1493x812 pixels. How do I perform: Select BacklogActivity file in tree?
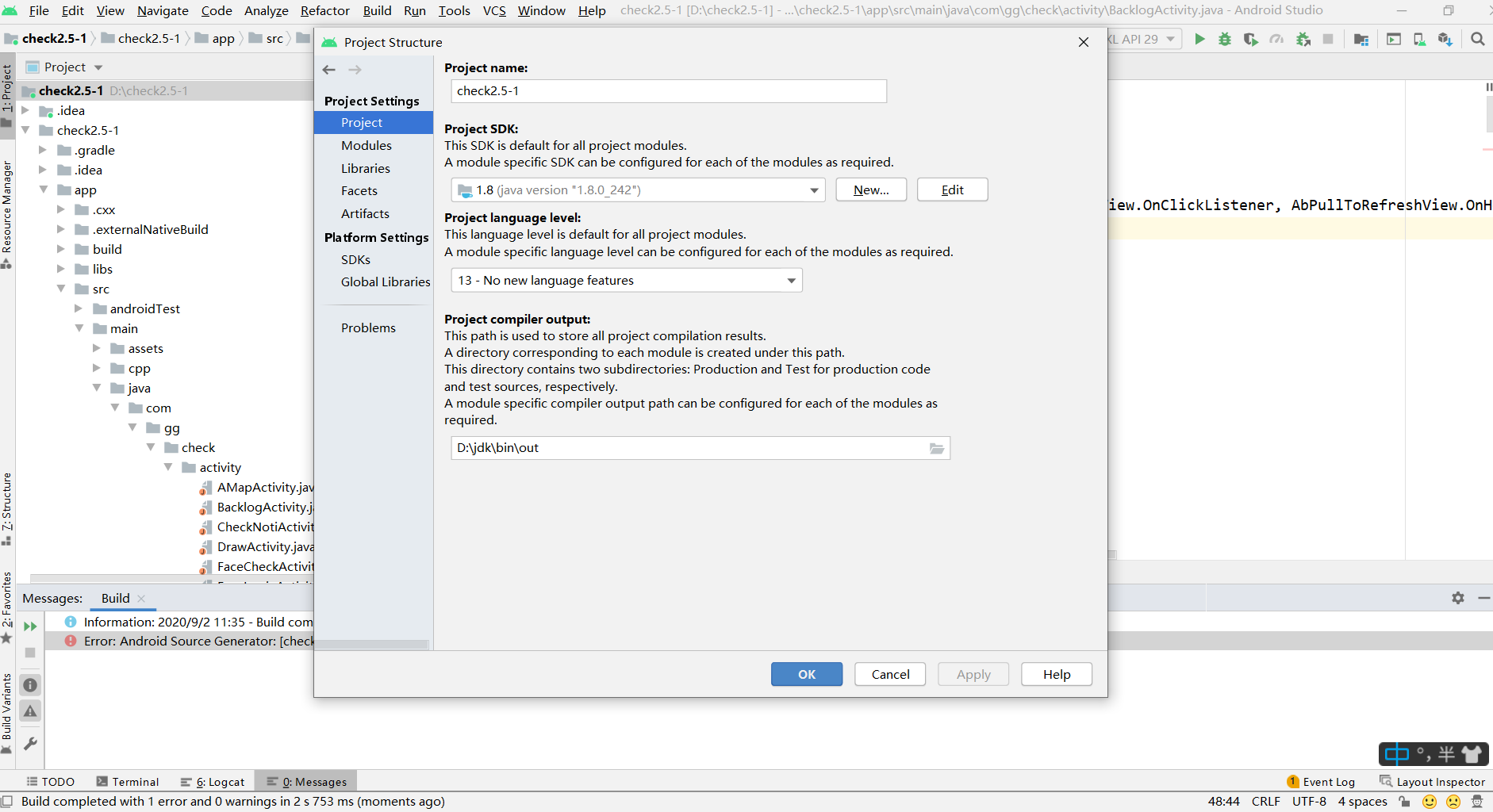(265, 507)
